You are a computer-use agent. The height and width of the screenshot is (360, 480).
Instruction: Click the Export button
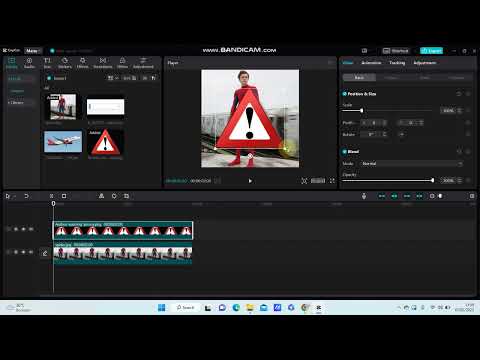(431, 51)
